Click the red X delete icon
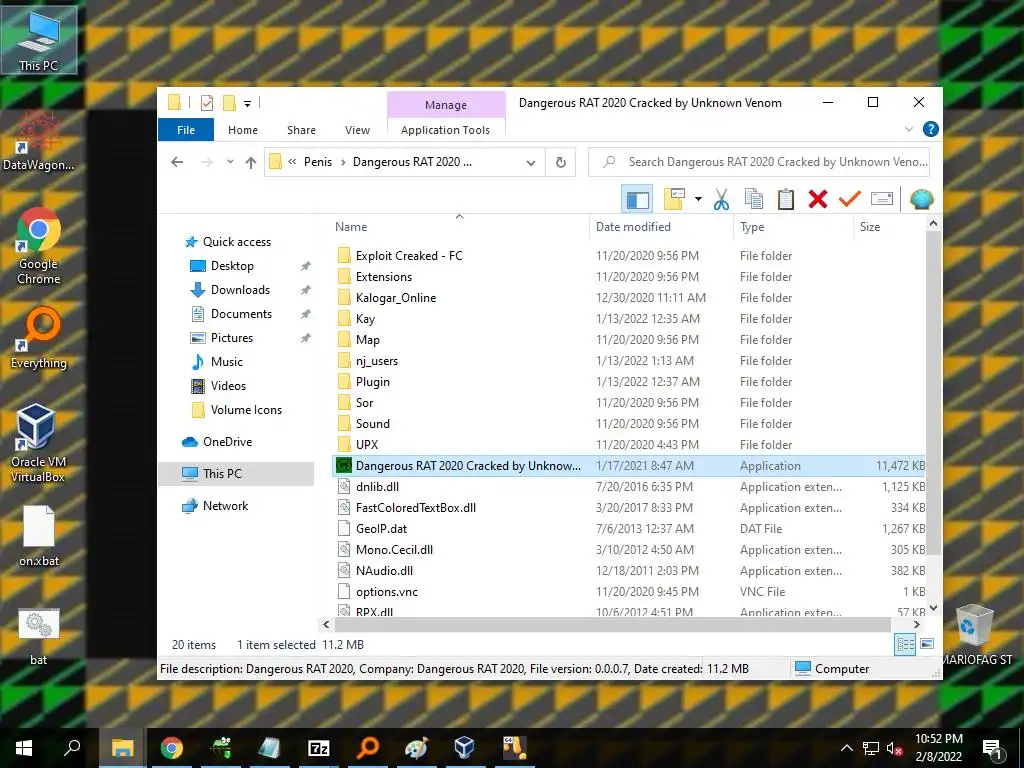The width and height of the screenshot is (1024, 768). [x=818, y=199]
